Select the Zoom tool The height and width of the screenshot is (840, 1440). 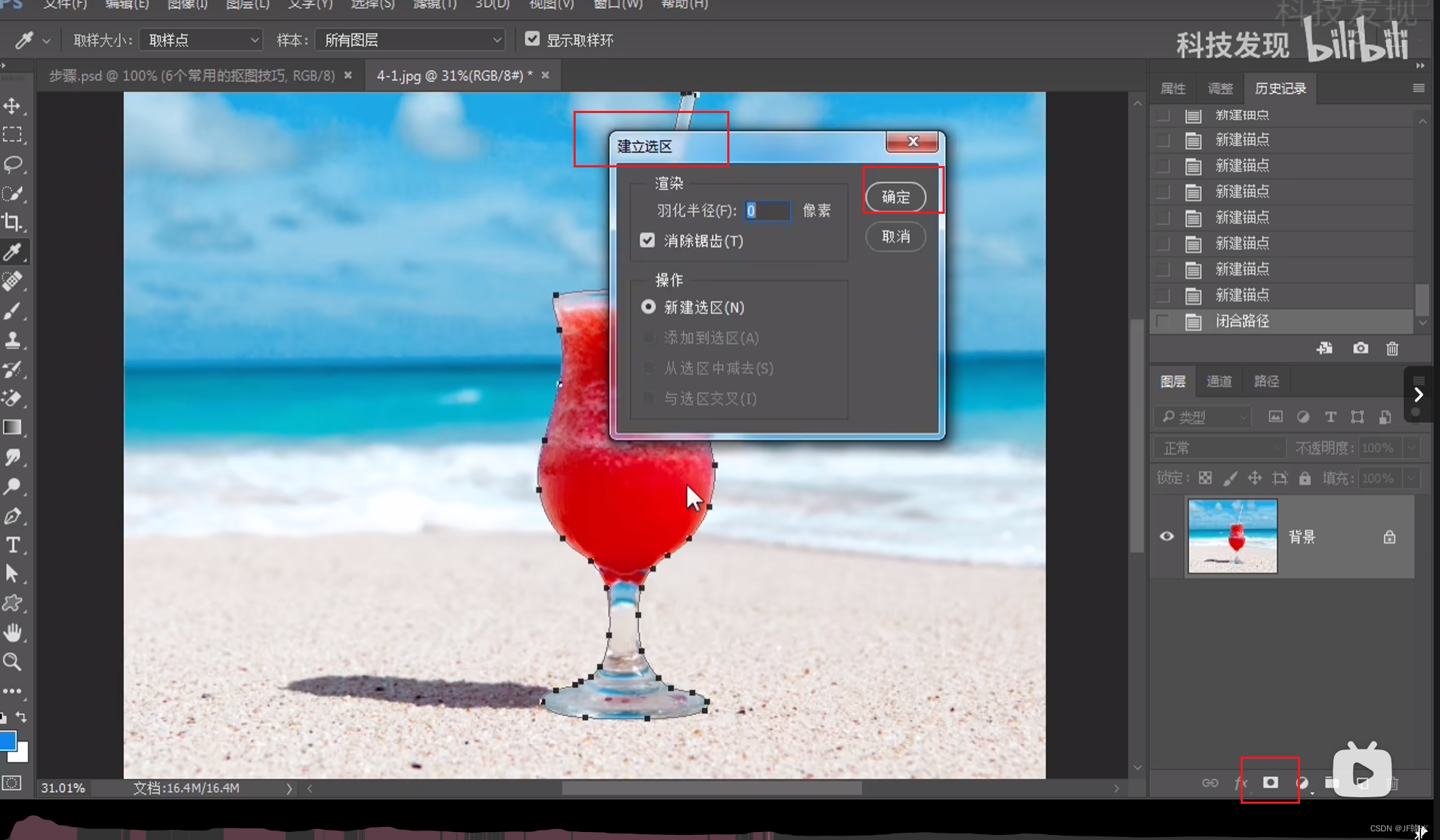tap(12, 662)
